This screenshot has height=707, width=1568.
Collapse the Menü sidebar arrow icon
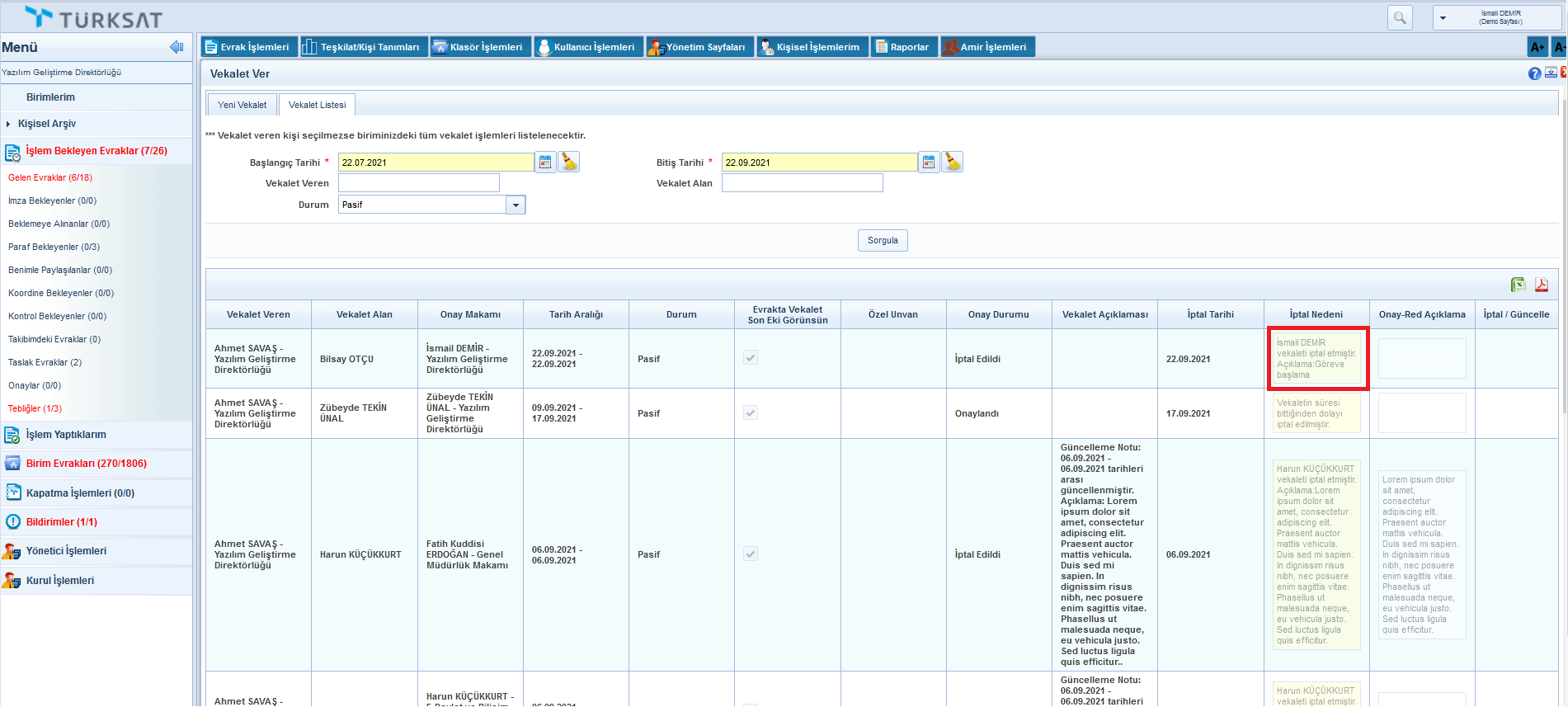coord(177,47)
